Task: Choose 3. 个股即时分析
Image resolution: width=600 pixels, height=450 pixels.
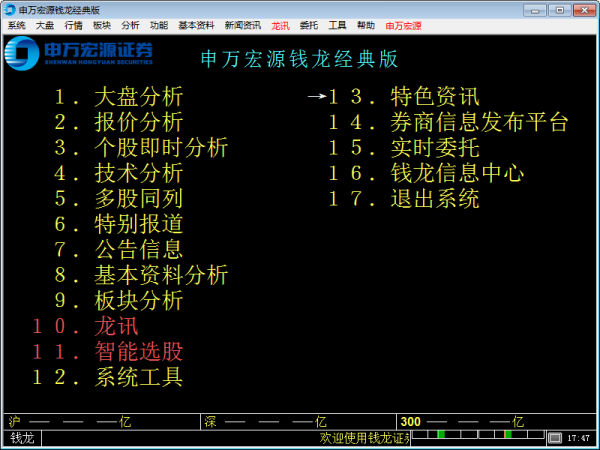Action: point(141,147)
